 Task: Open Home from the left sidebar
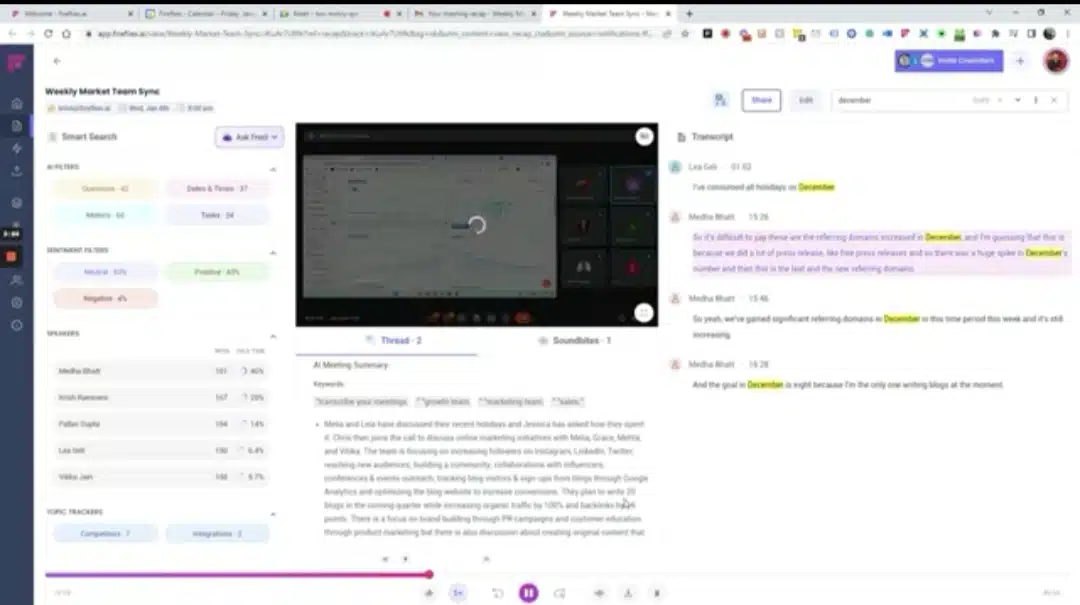coord(17,104)
